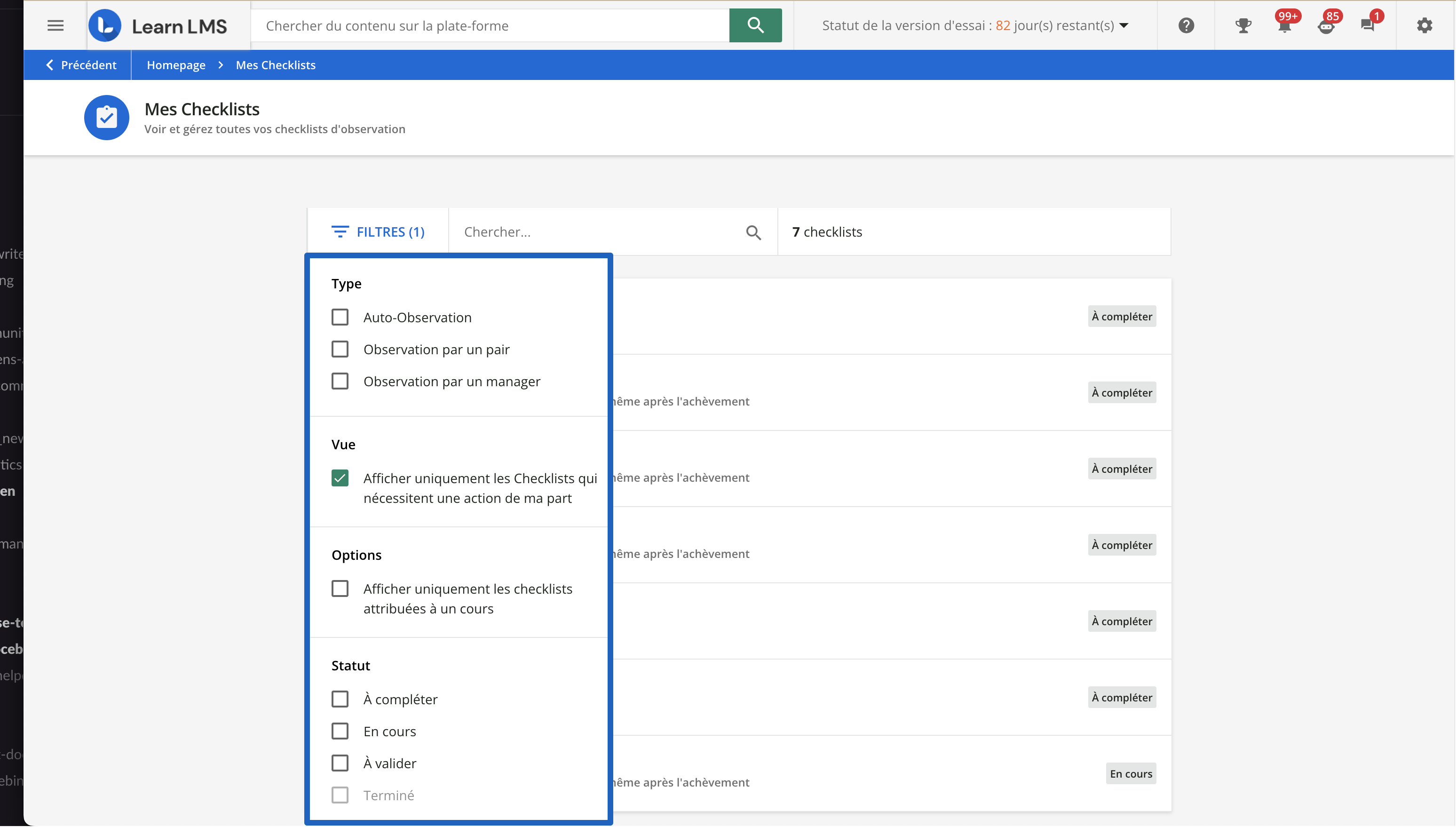The height and width of the screenshot is (827, 1456).
Task: Expand the trial version status dropdown
Action: pos(1124,25)
